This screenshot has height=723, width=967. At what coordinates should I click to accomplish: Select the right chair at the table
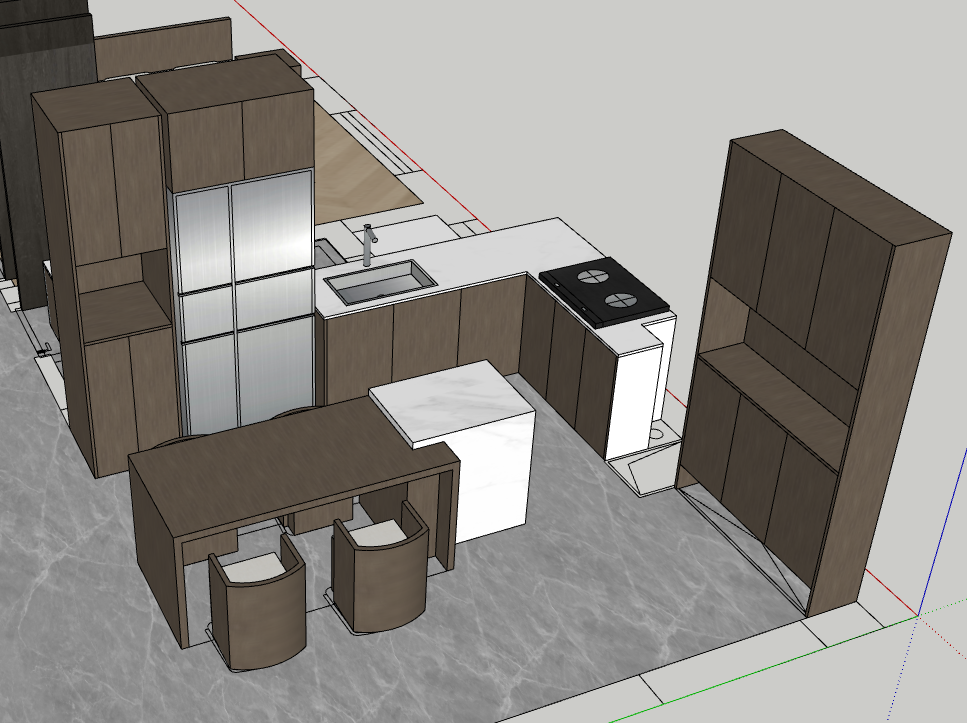(x=380, y=573)
